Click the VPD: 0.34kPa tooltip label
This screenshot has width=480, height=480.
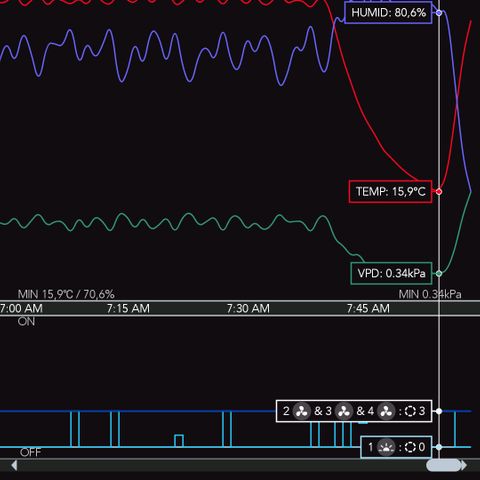(x=391, y=273)
